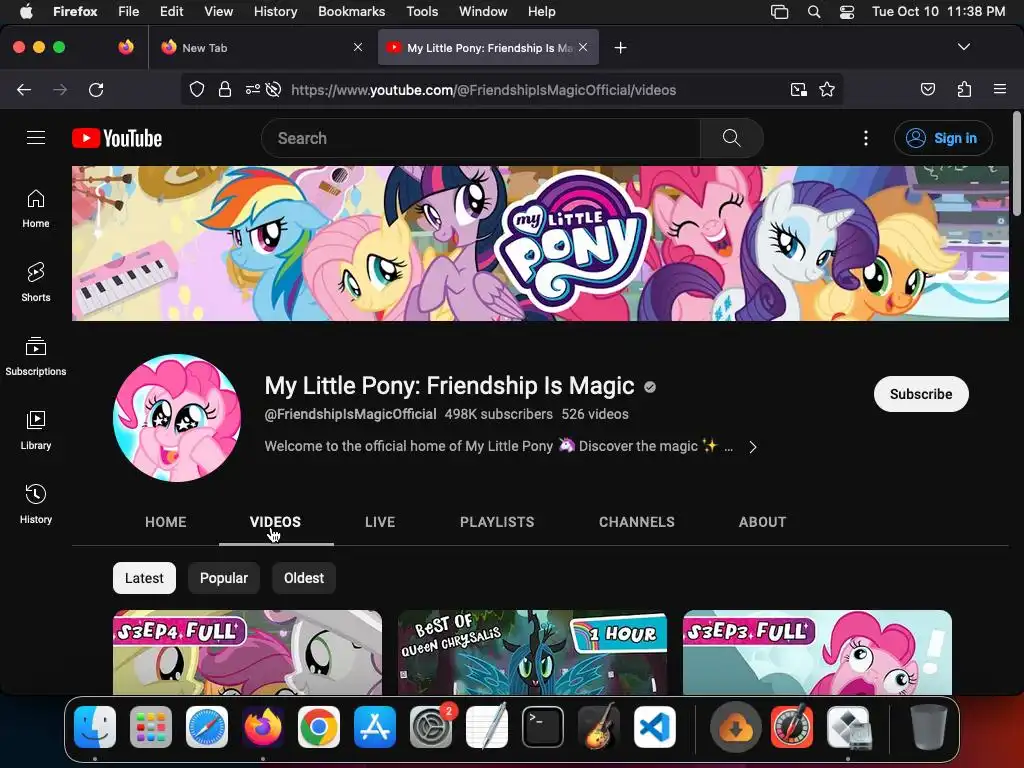Switch to the New Tab browser tab
Image resolution: width=1024 pixels, height=768 pixels.
click(x=261, y=47)
